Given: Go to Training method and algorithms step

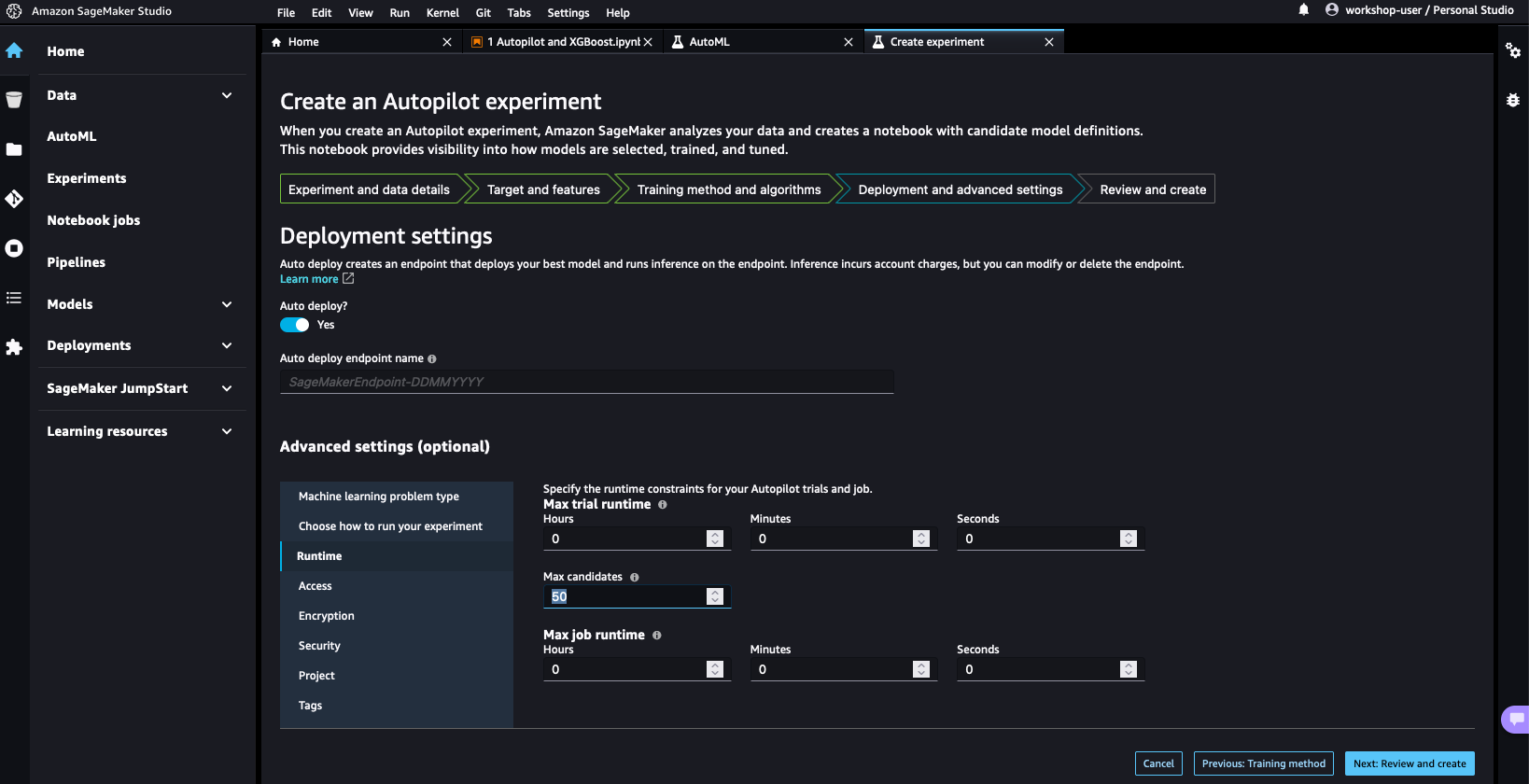Looking at the screenshot, I should 729,189.
